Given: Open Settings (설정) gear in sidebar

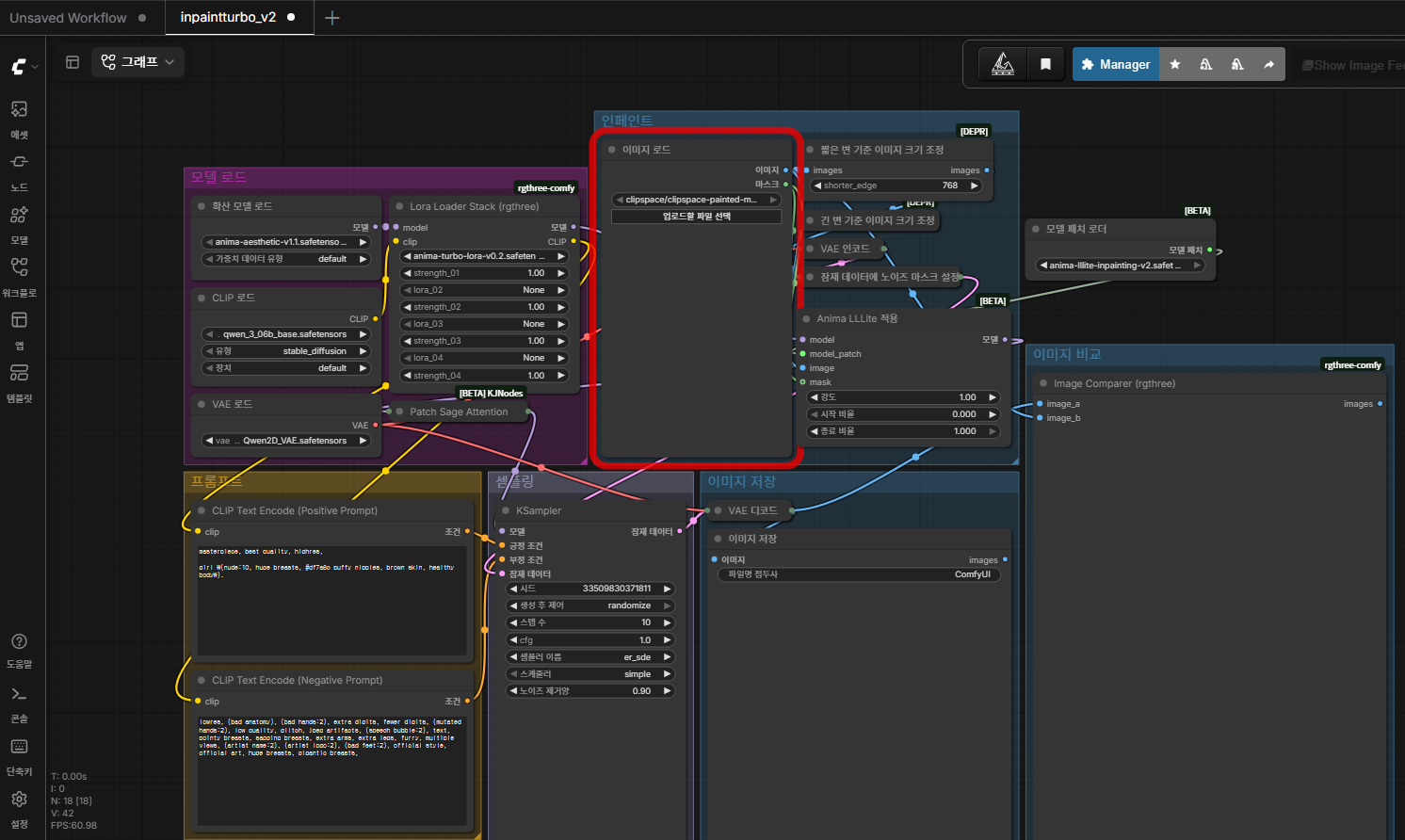Looking at the screenshot, I should (x=19, y=808).
